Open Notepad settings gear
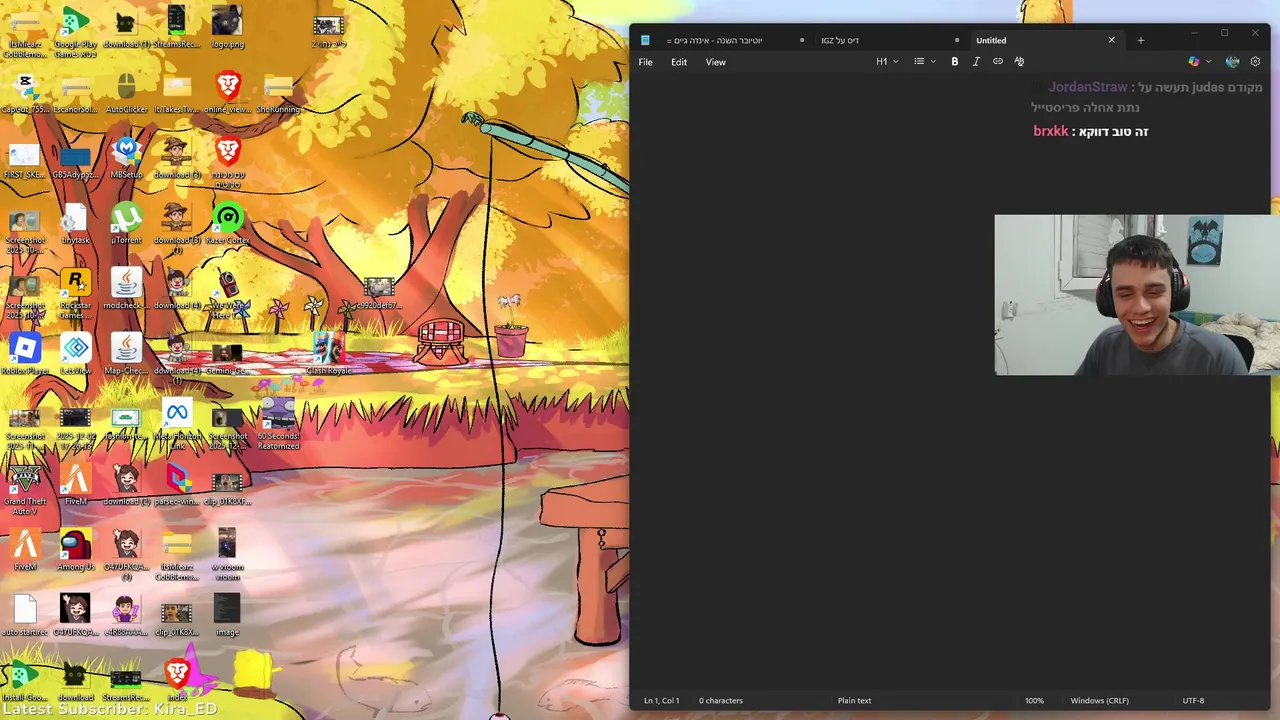 coord(1255,62)
